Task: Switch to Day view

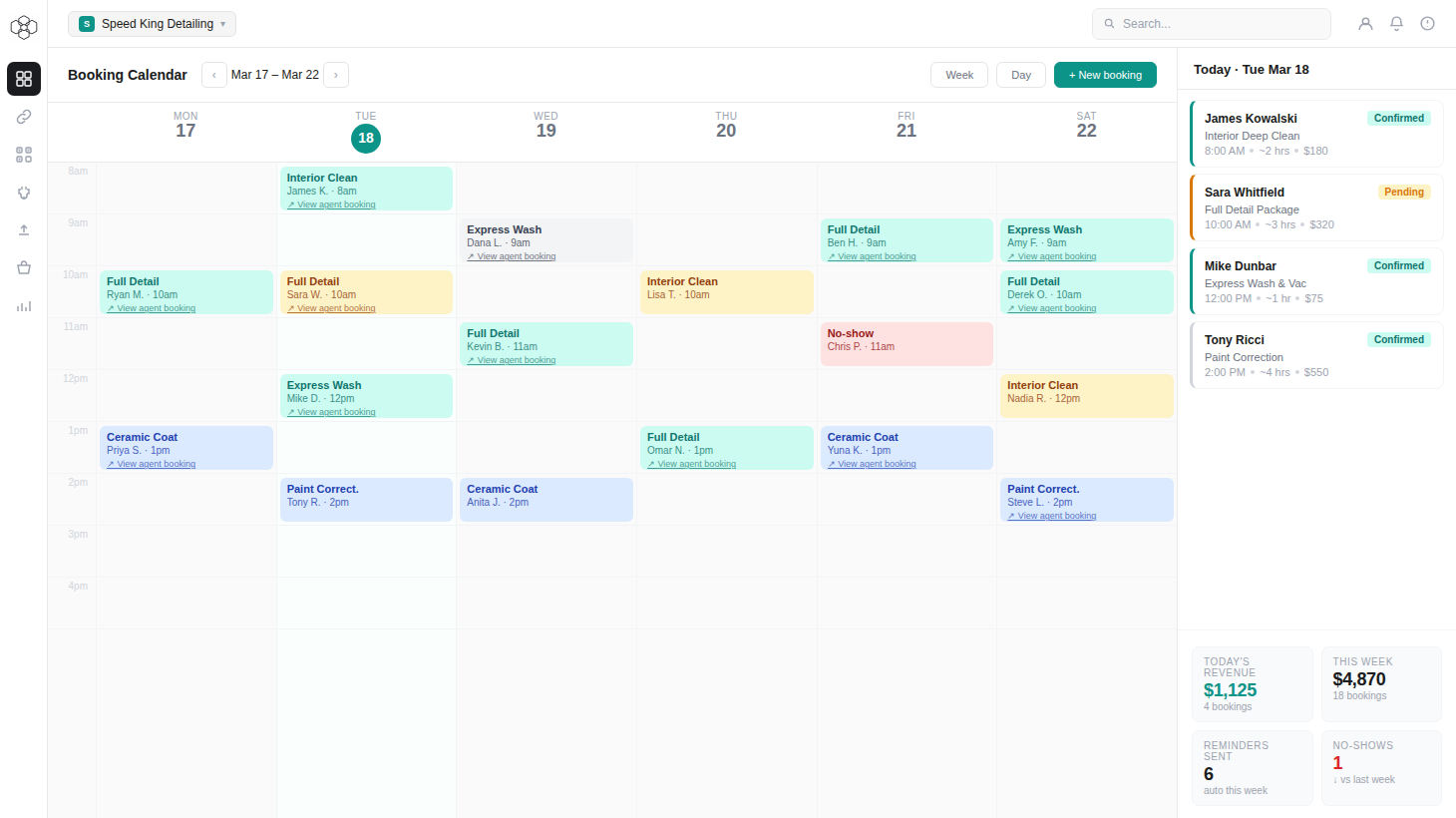Action: 1021,75
